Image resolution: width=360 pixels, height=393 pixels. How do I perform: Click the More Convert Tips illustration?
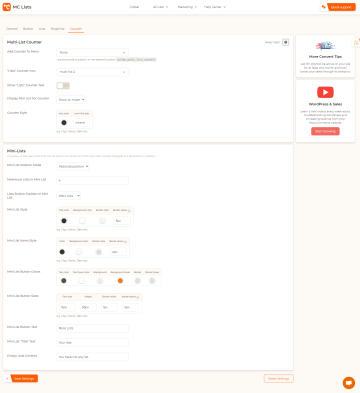coord(325,46)
